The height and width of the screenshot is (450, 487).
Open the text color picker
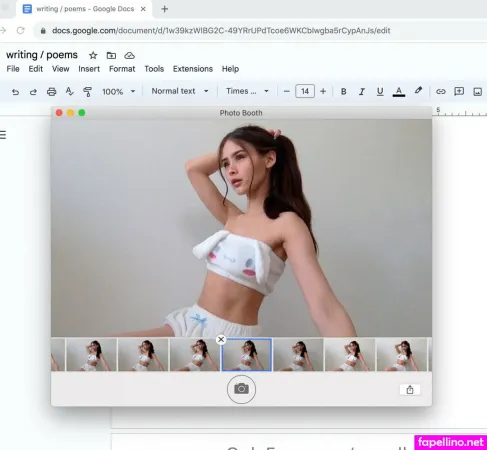click(x=399, y=91)
